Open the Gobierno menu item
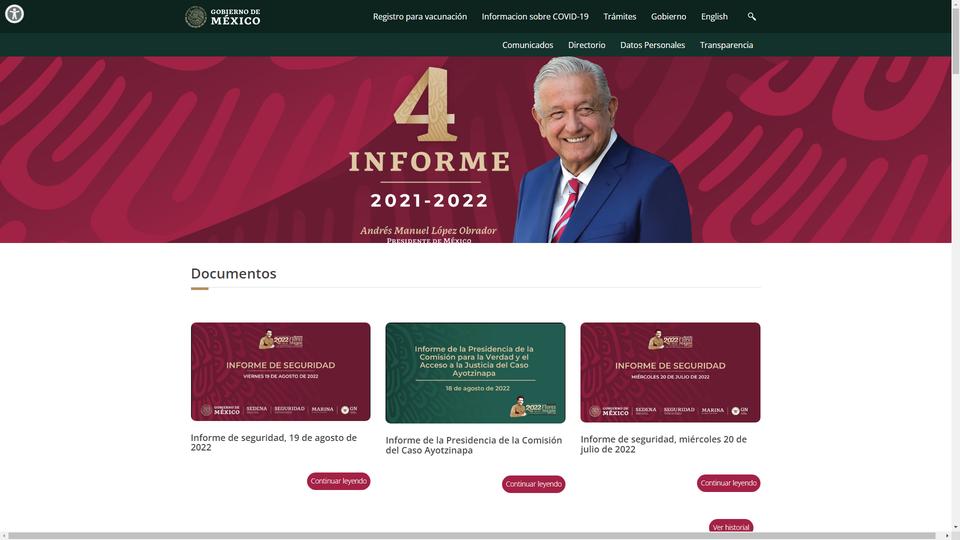This screenshot has height=540, width=960. coord(668,17)
